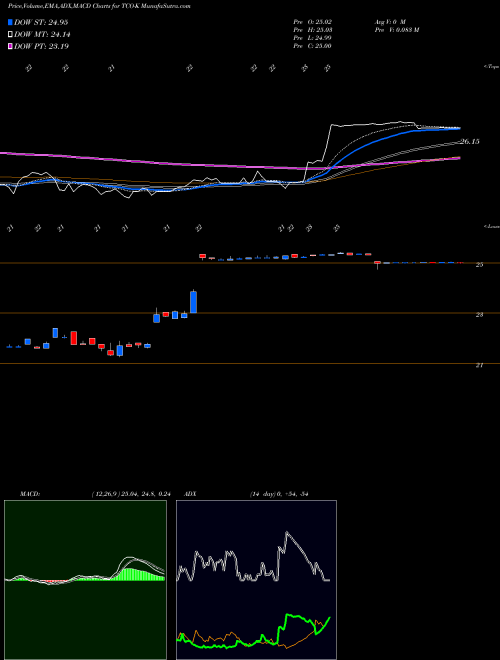This screenshot has height=660, width=500.
Task: Click the 'Pre O: 25.02' open value
Action: pyautogui.click(x=312, y=21)
